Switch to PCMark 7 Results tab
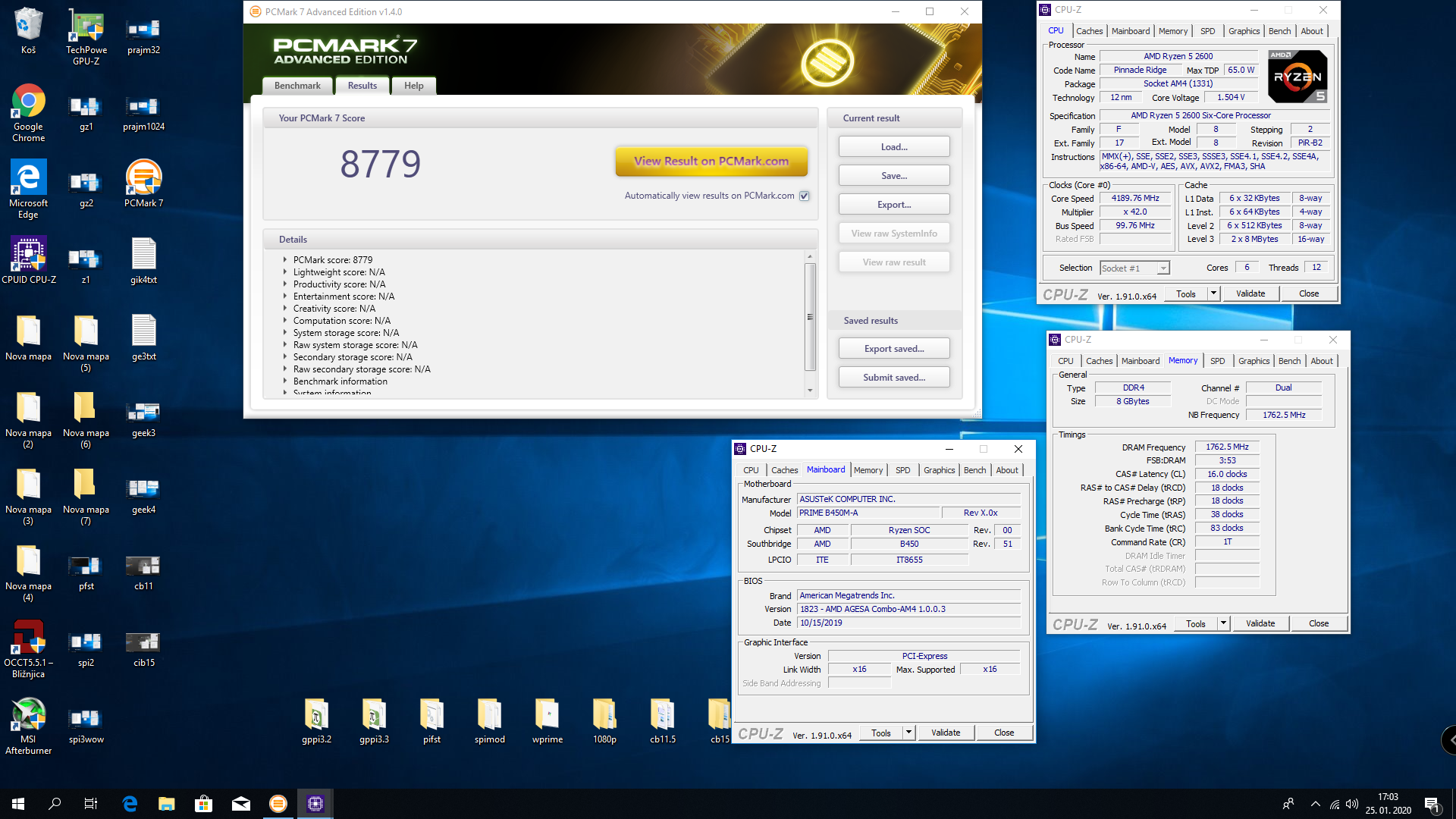Viewport: 1456px width, 819px height. pyautogui.click(x=362, y=86)
